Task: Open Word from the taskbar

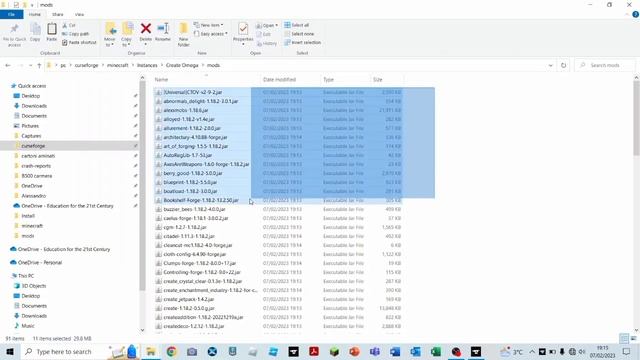Action: point(395,351)
